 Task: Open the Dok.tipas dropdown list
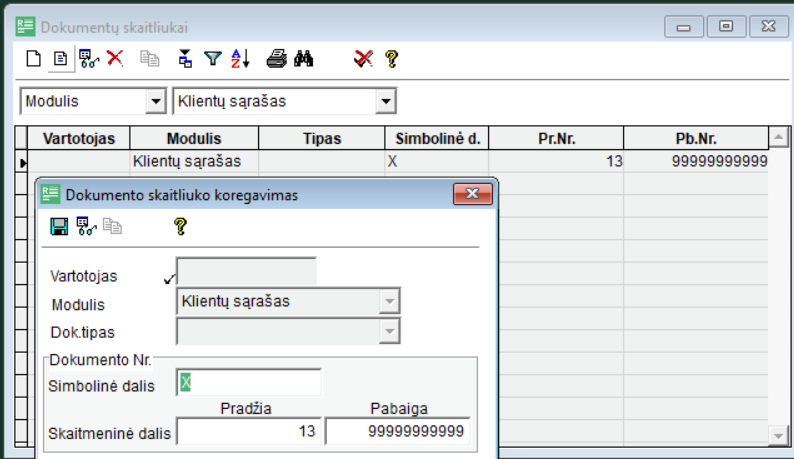click(x=389, y=331)
